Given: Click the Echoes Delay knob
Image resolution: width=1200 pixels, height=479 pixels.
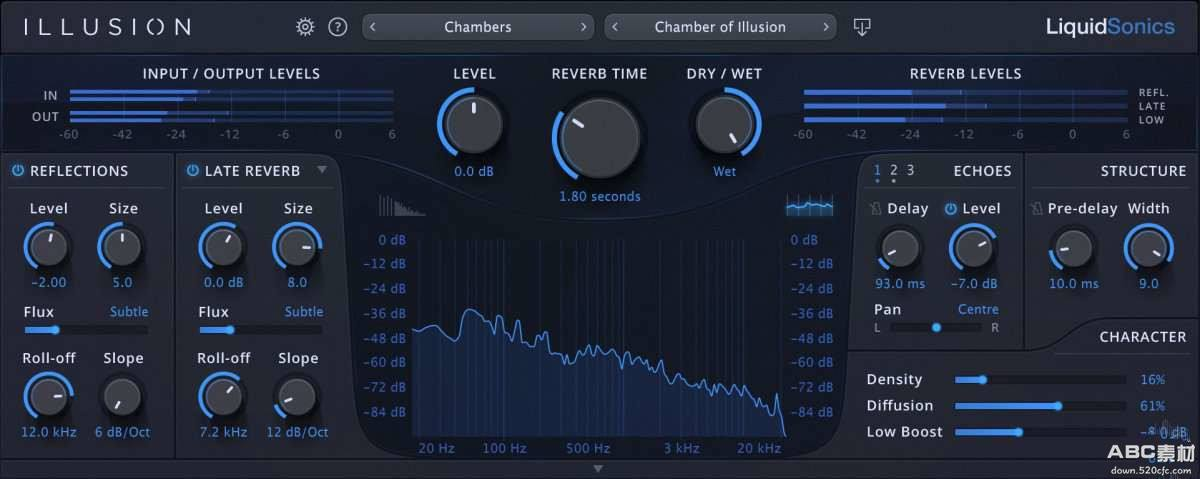Looking at the screenshot, I should (x=900, y=247).
